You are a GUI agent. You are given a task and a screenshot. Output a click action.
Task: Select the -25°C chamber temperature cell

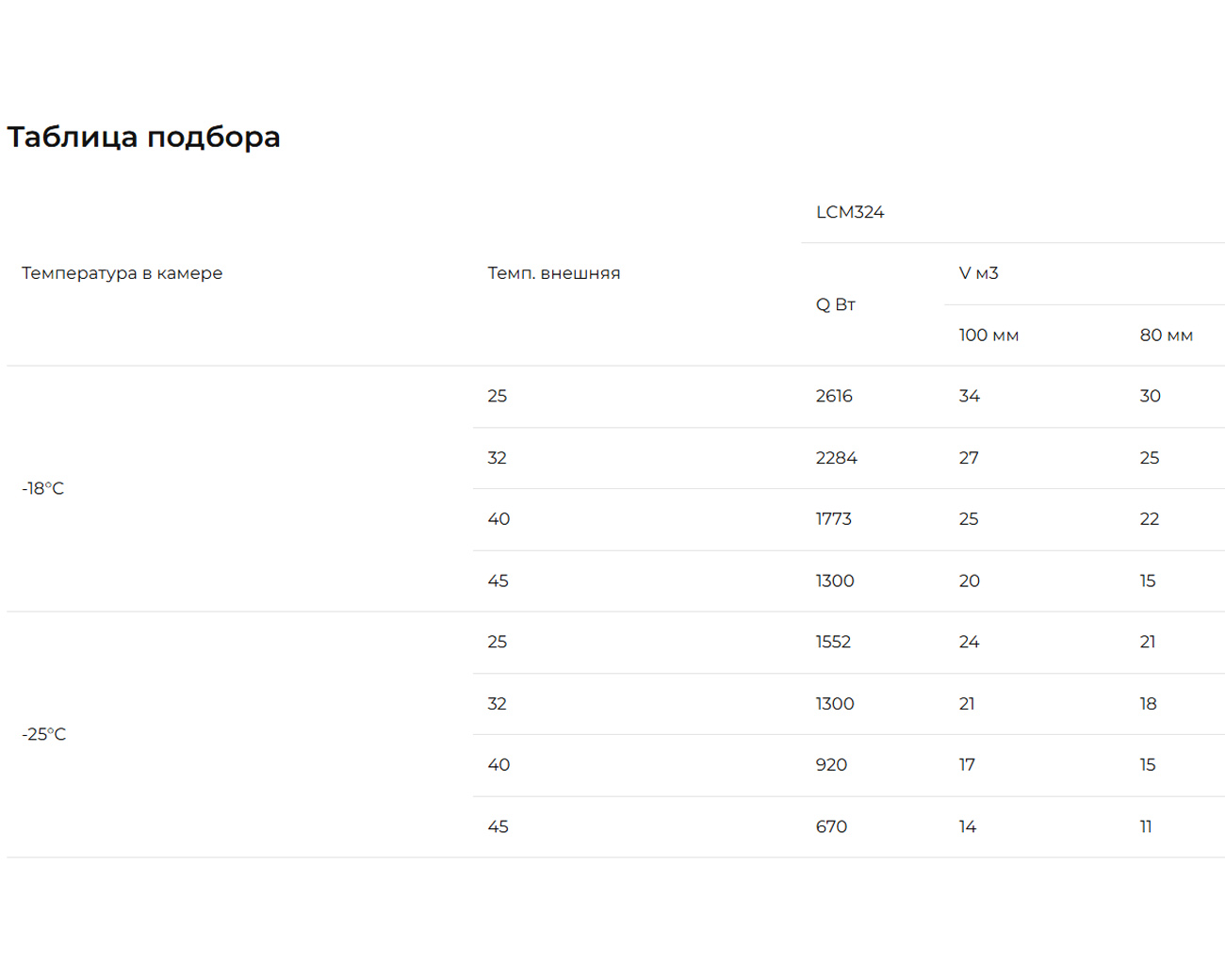point(44,734)
